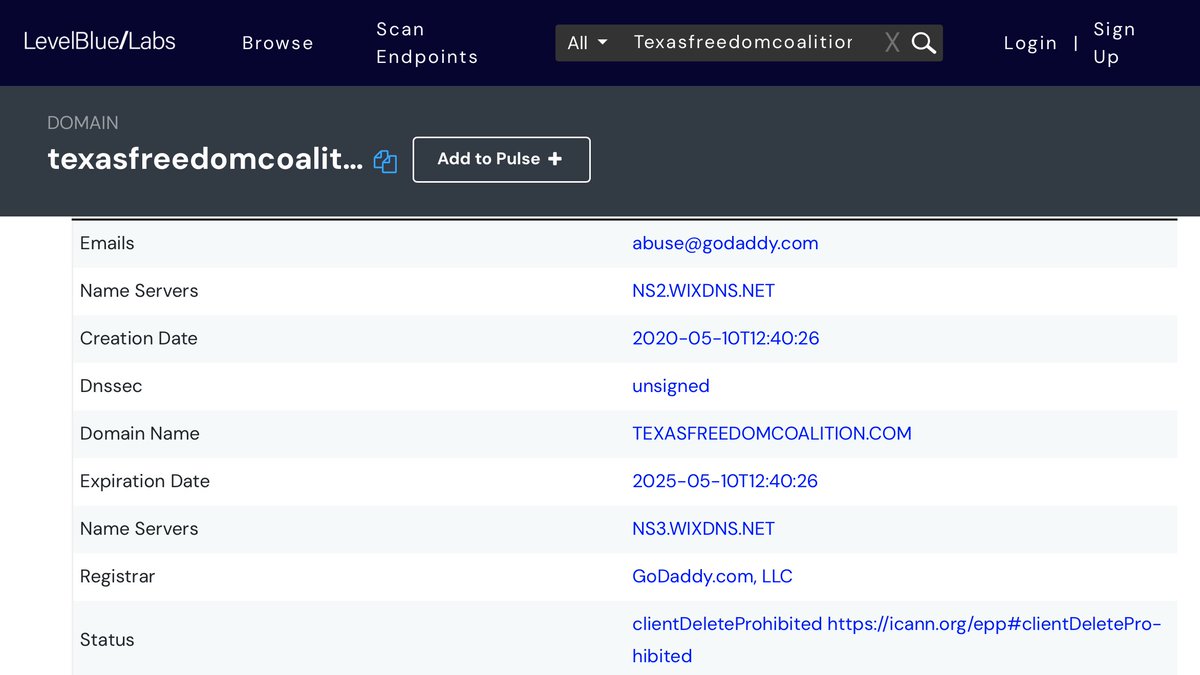Copy the domain name with copy icon
This screenshot has width=1200, height=675.
tap(385, 161)
